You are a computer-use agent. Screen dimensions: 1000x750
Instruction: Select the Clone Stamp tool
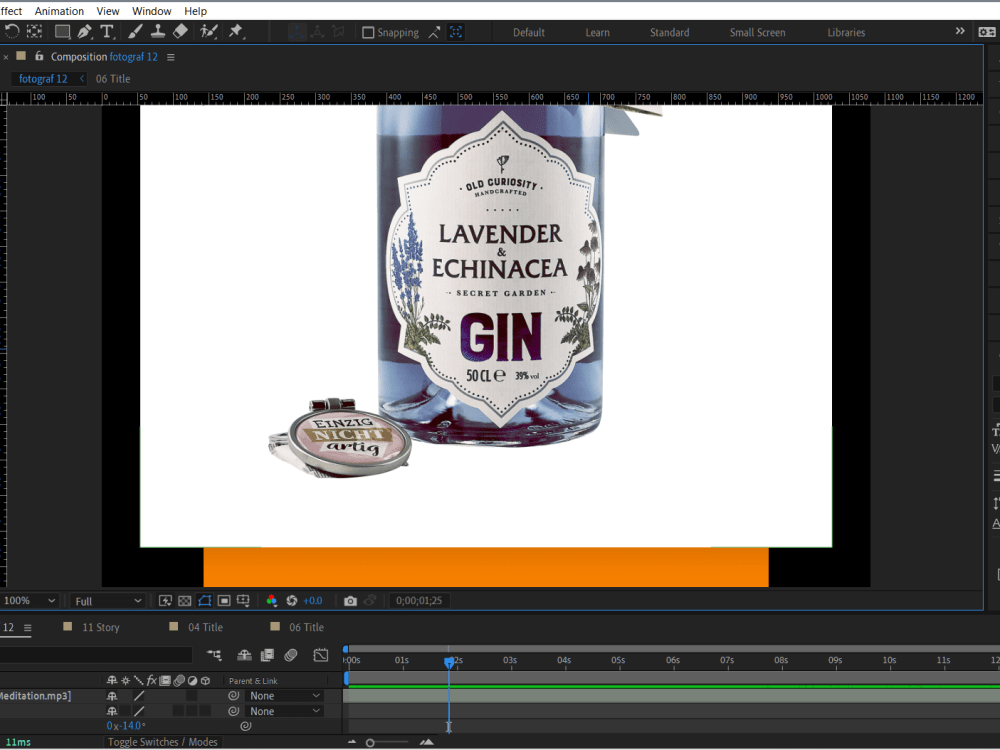[x=158, y=31]
